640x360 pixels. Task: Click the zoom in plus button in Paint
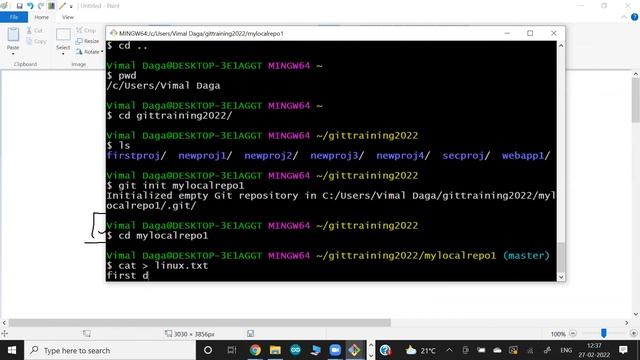[x=633, y=333]
